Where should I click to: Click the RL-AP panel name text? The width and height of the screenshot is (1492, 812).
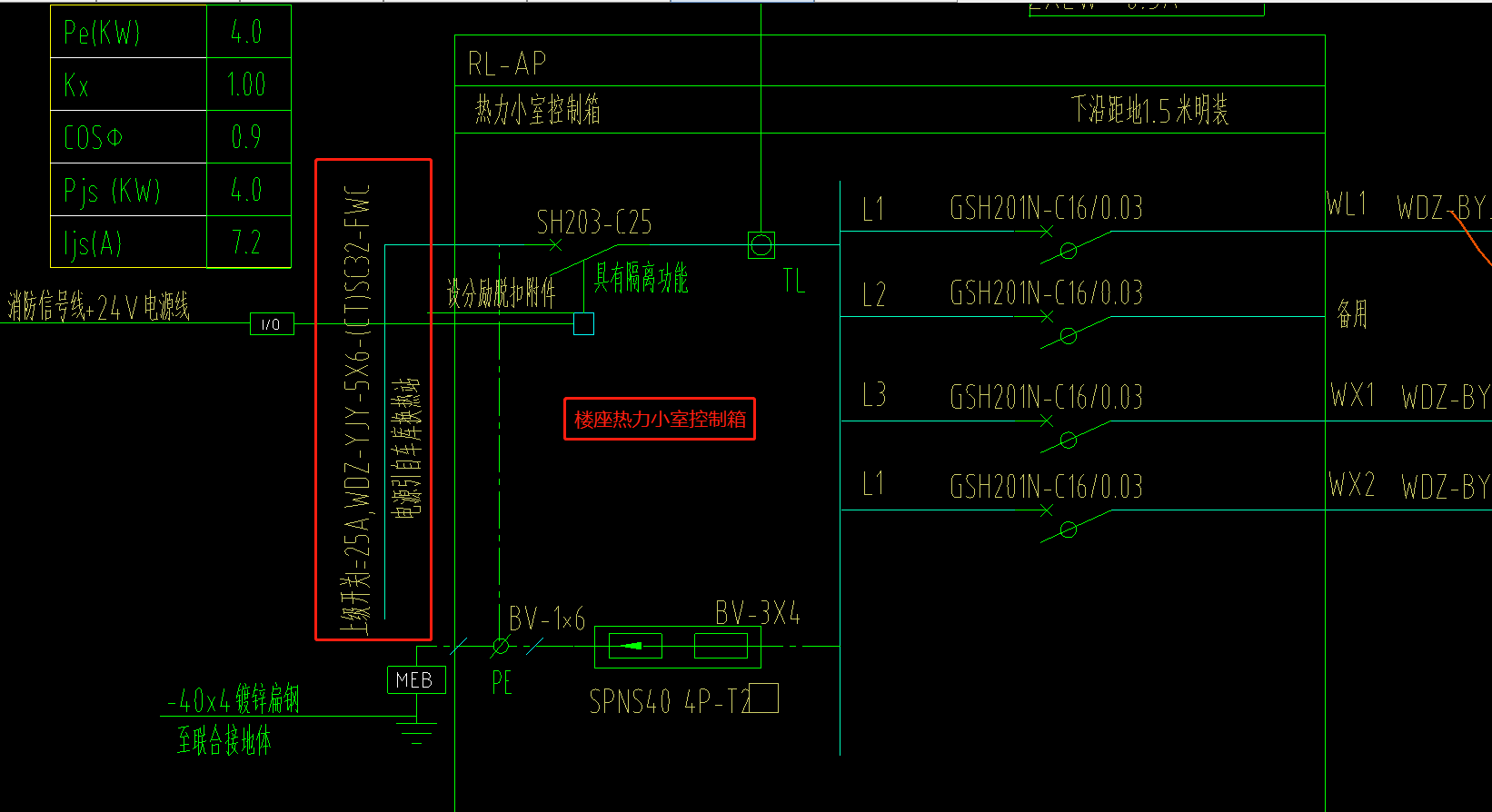[x=507, y=64]
